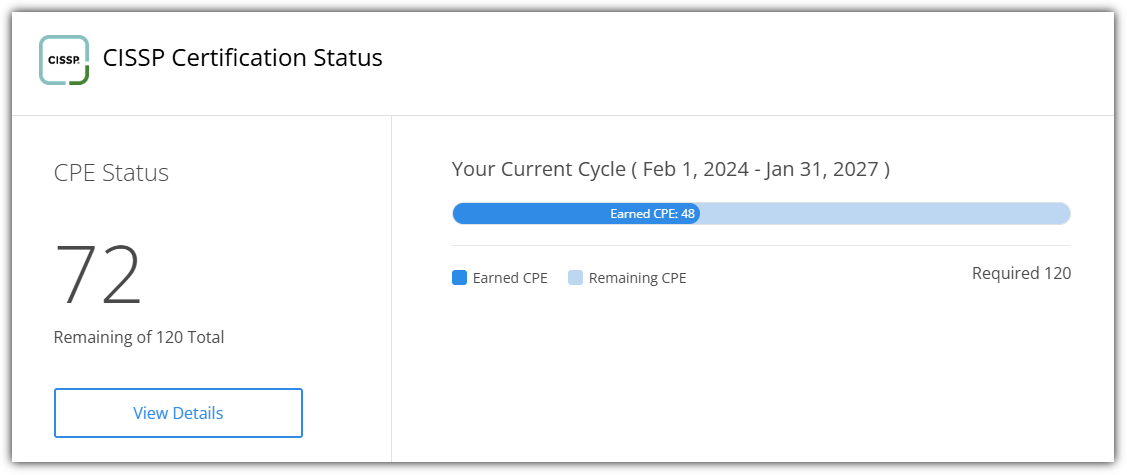1127x475 pixels.
Task: Click the 'Feb 1, 2024' cycle start date
Action: [x=697, y=169]
